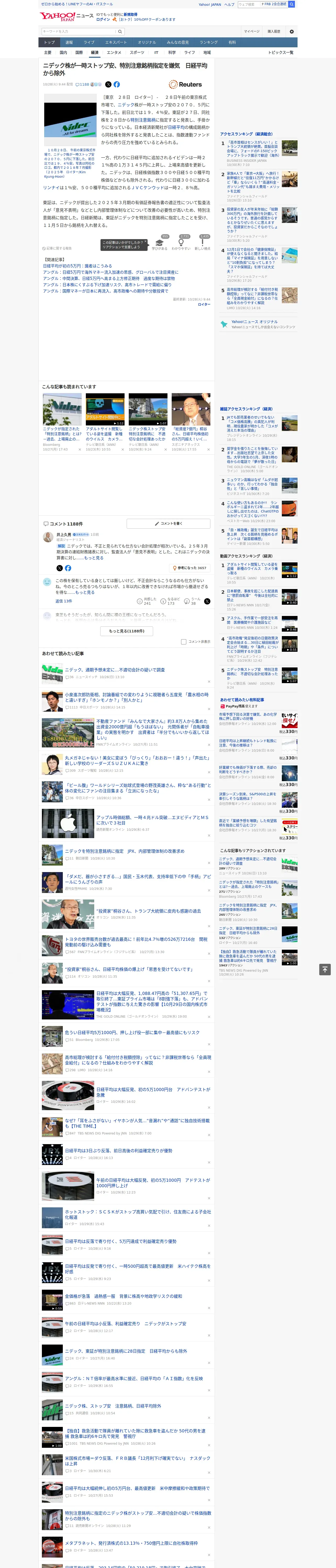
Task: Open the ランキング tab
Action: pyautogui.click(x=209, y=43)
